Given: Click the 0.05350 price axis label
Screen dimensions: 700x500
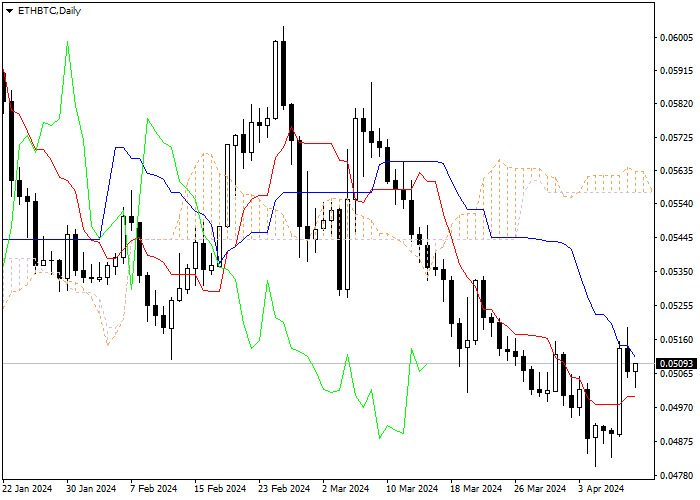Looking at the screenshot, I should point(677,271).
